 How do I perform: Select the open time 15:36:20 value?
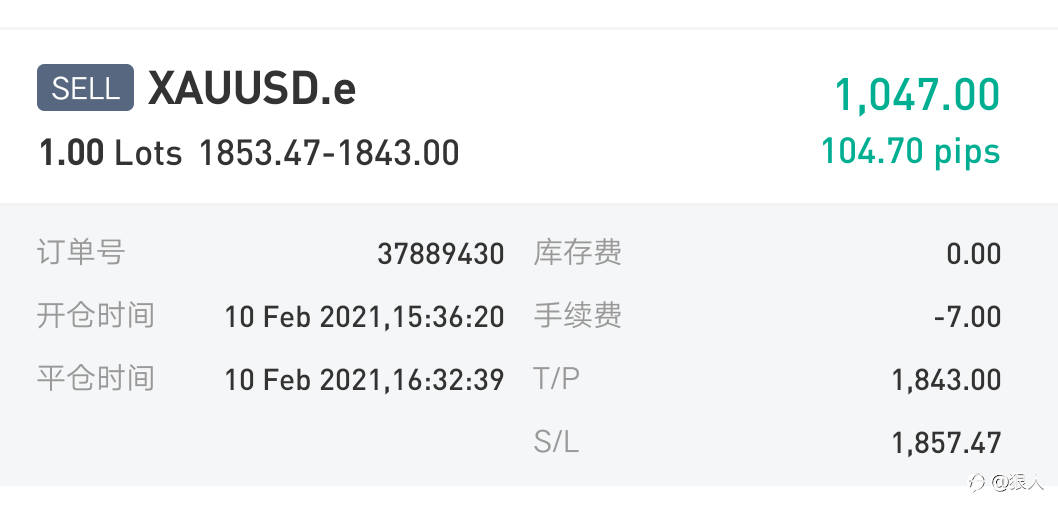click(x=364, y=317)
